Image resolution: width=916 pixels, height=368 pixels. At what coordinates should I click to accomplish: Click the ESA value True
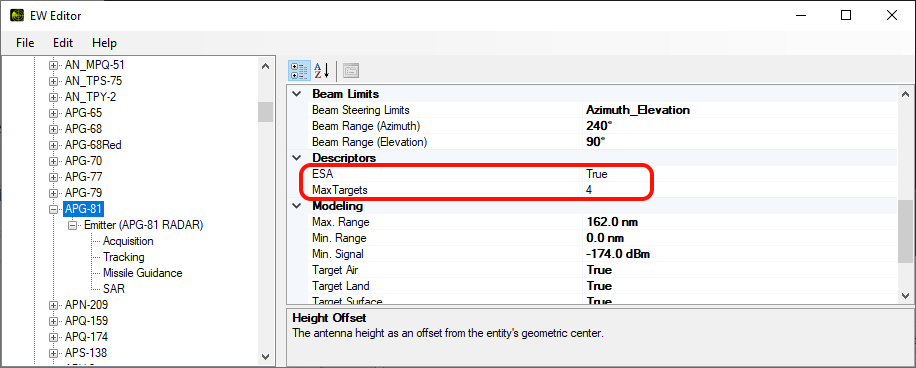click(x=597, y=173)
